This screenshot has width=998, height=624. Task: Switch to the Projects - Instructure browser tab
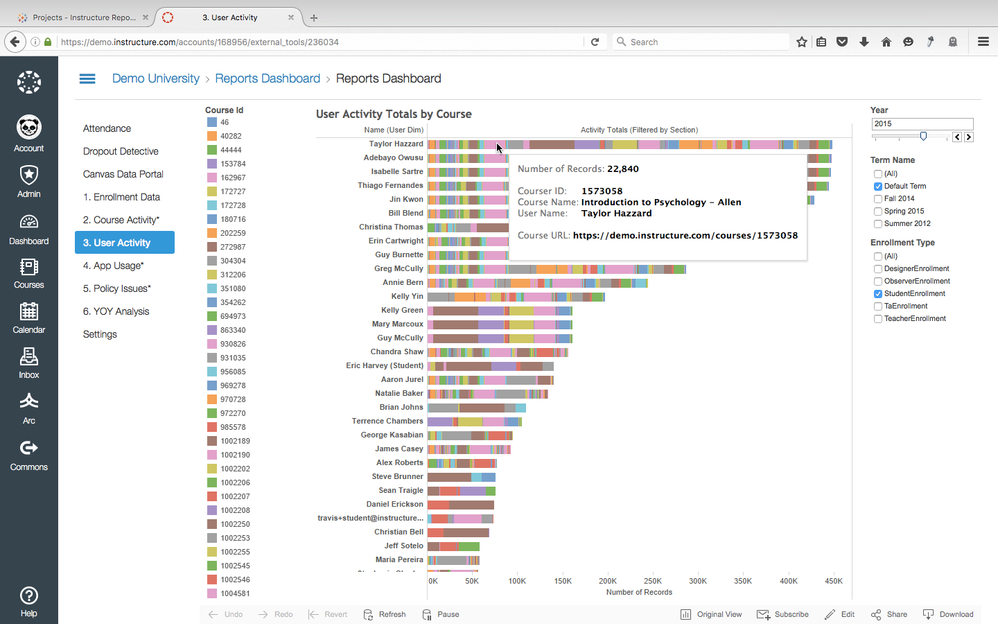click(x=83, y=18)
